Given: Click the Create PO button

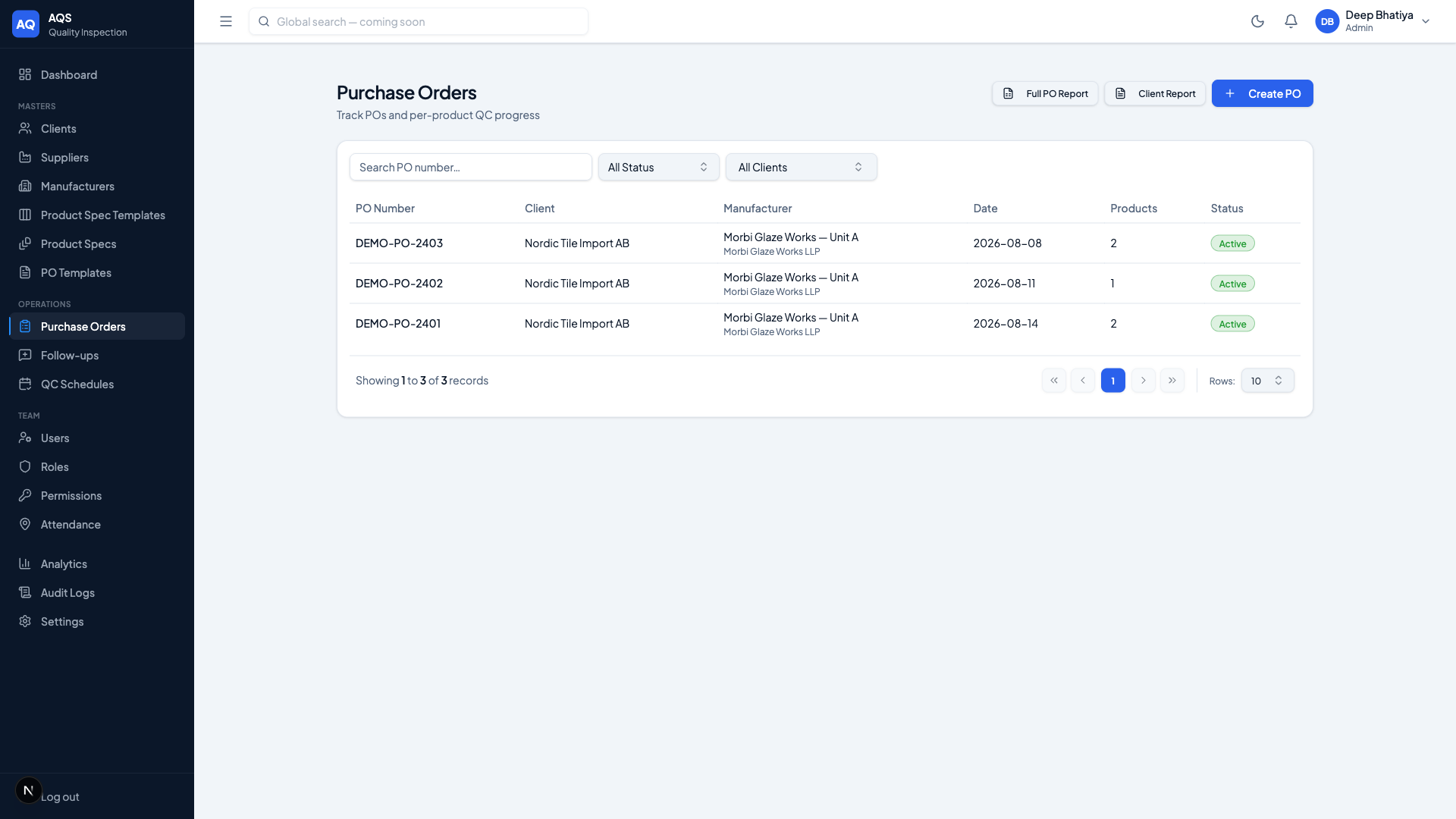Looking at the screenshot, I should (x=1262, y=93).
